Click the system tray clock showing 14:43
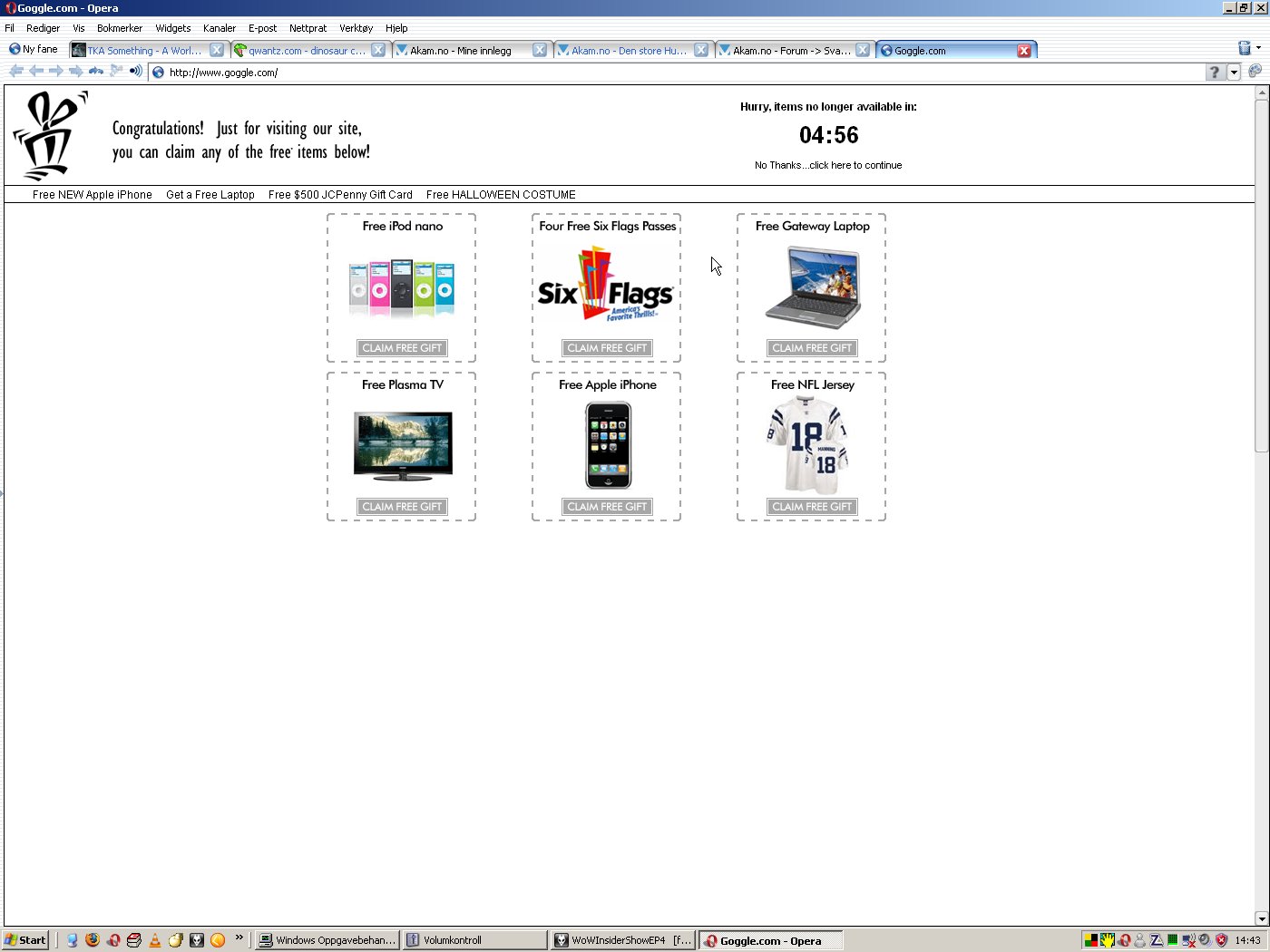The width and height of the screenshot is (1270, 952). 1247,940
